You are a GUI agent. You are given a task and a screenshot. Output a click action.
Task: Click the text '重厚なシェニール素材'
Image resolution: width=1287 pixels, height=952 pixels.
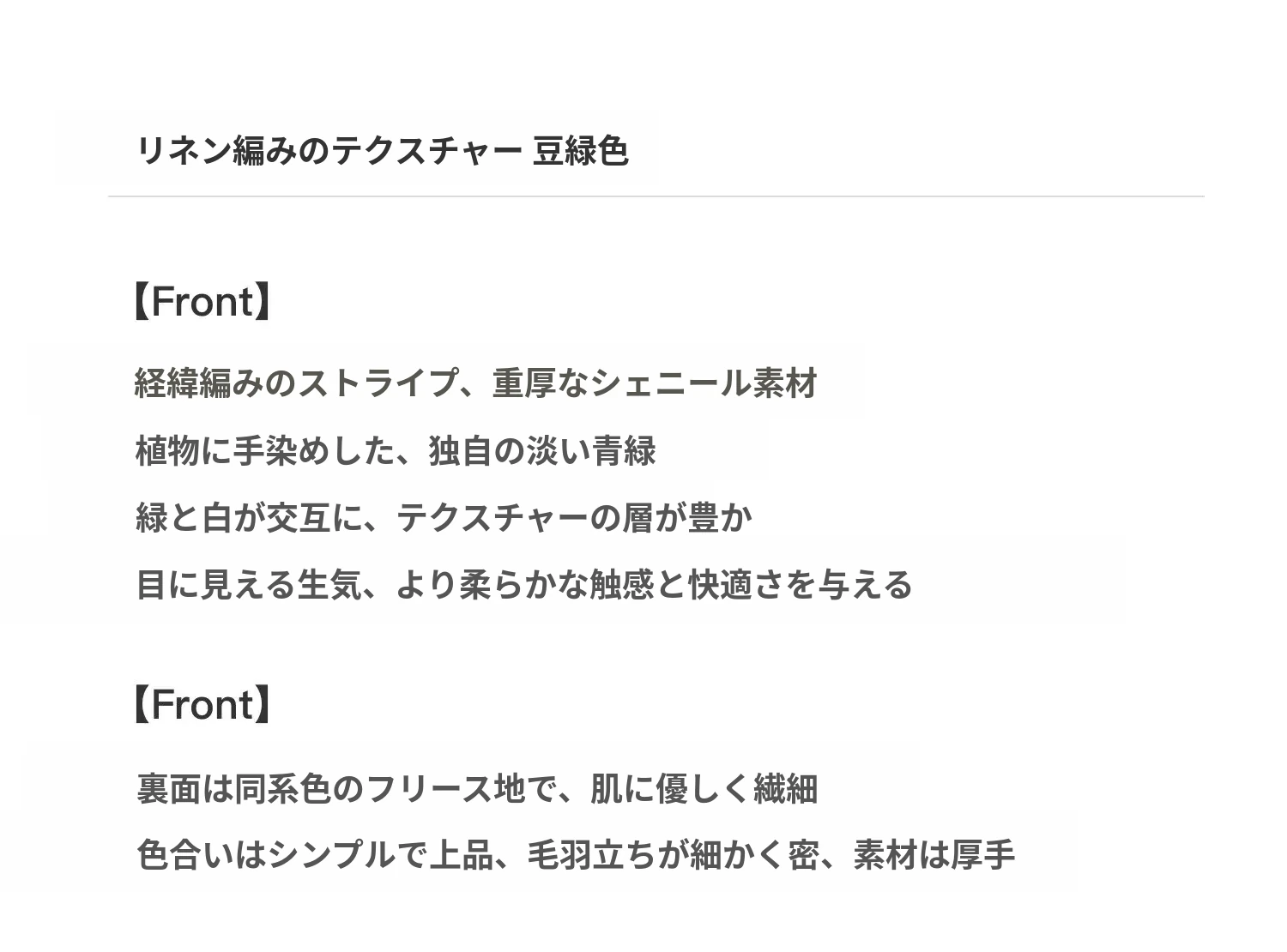pos(655,383)
